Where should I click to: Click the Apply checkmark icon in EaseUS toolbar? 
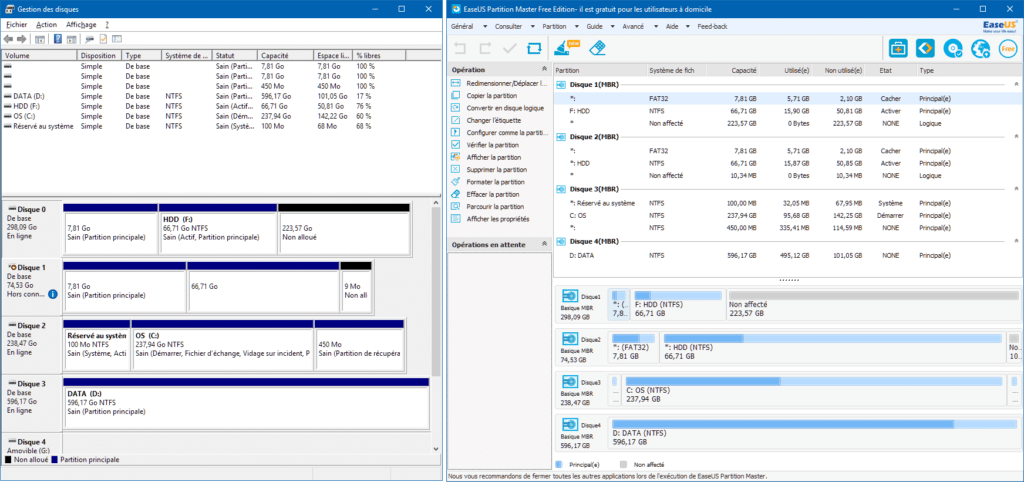pyautogui.click(x=510, y=48)
